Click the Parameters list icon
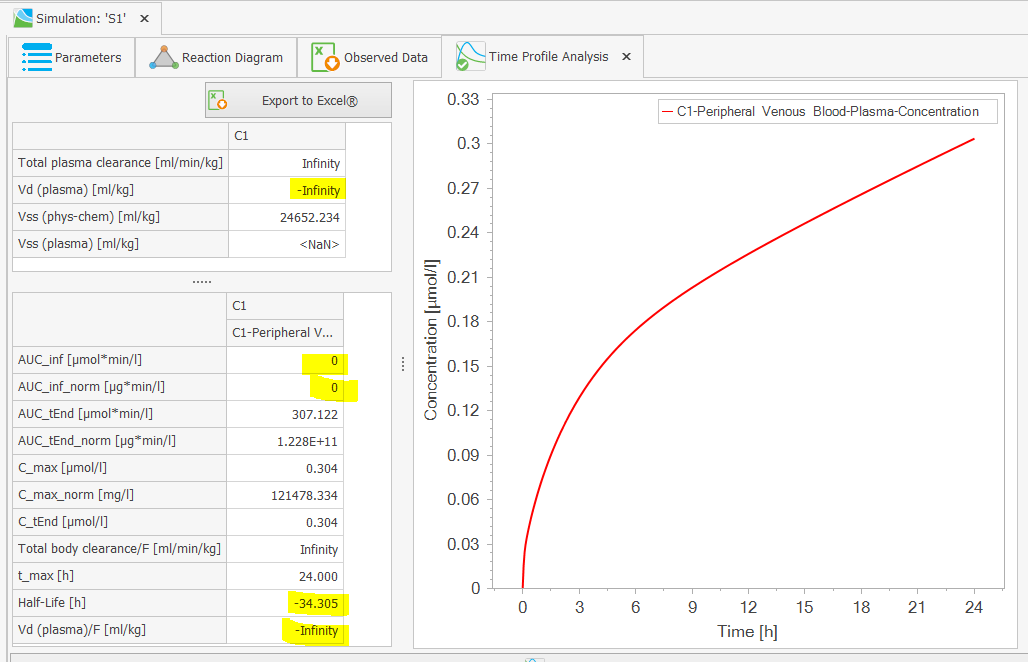This screenshot has width=1028, height=662. (x=36, y=57)
